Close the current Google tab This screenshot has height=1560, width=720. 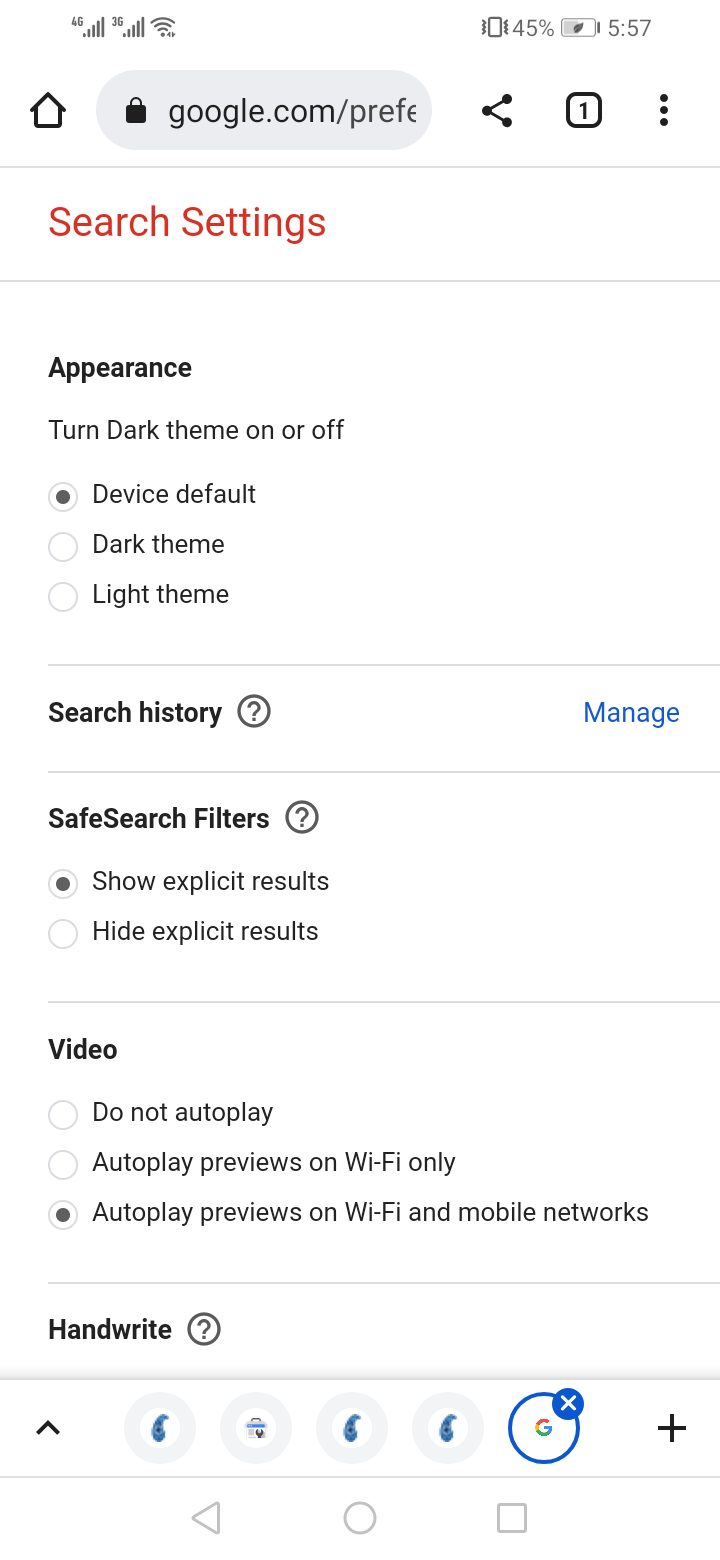[568, 1404]
